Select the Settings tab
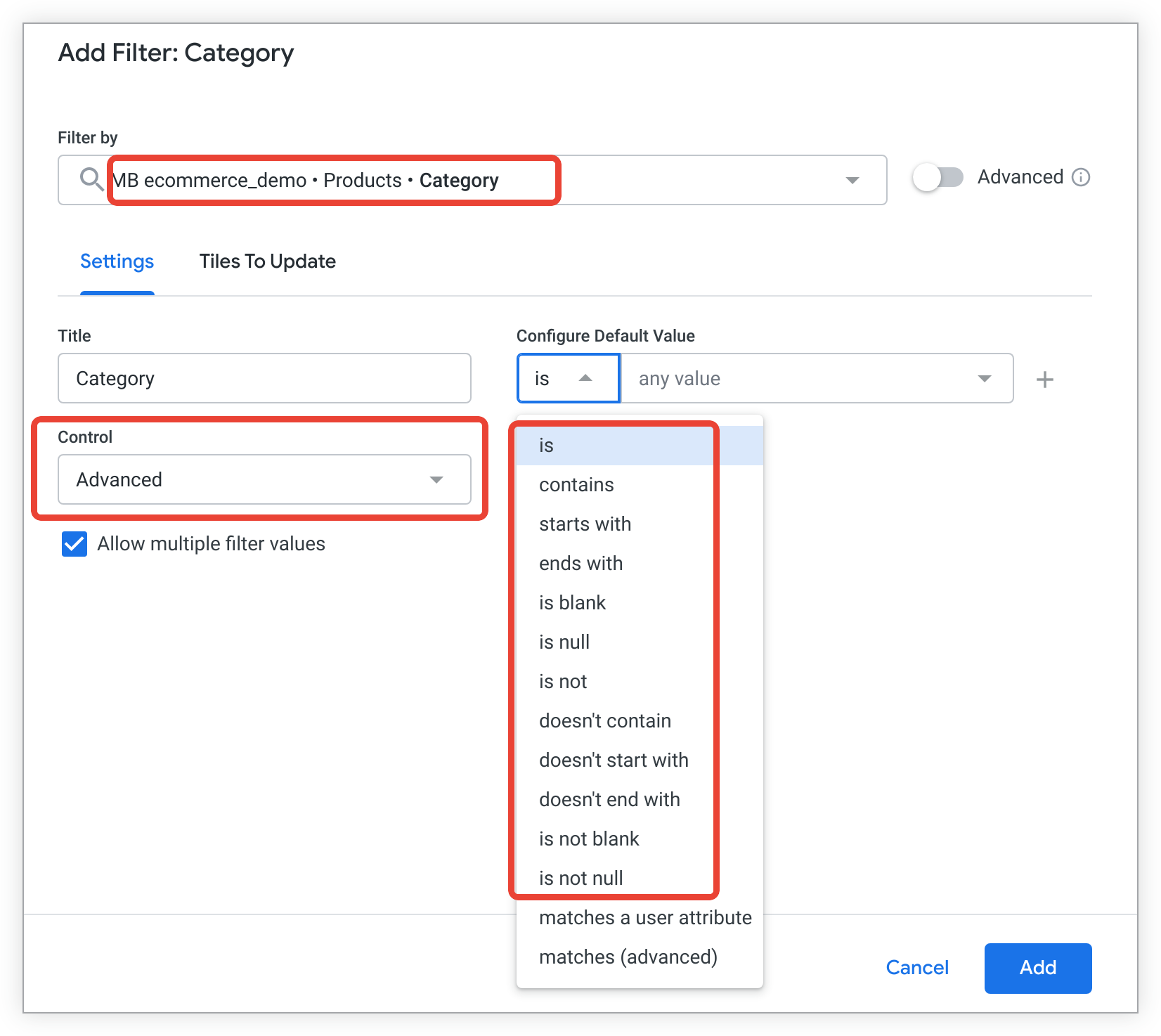 point(117,261)
